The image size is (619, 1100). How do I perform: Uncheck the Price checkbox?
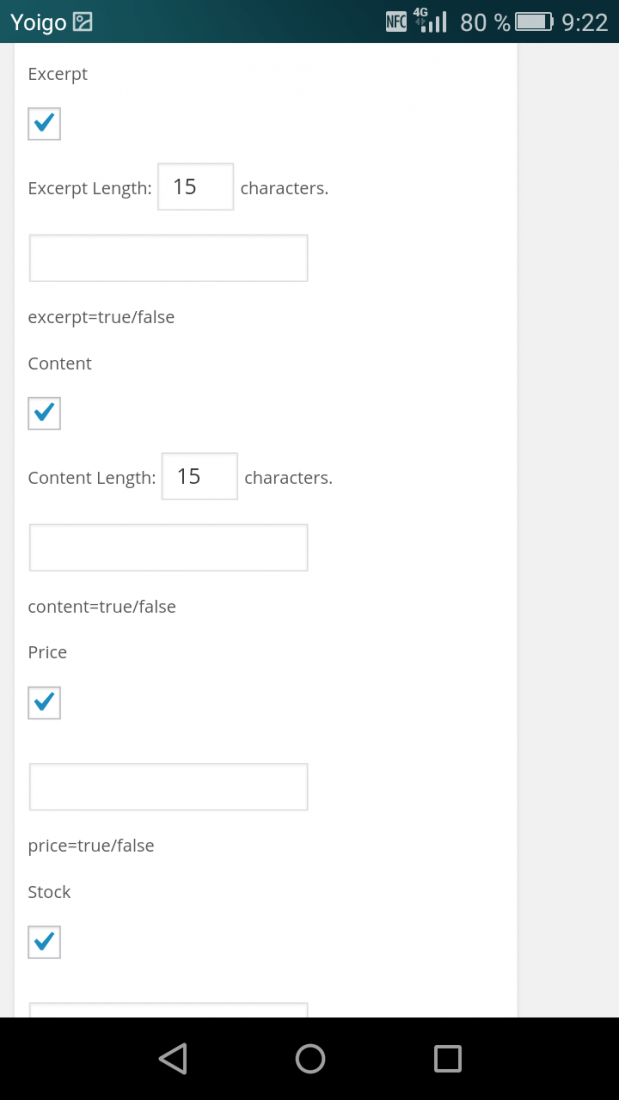(x=44, y=702)
